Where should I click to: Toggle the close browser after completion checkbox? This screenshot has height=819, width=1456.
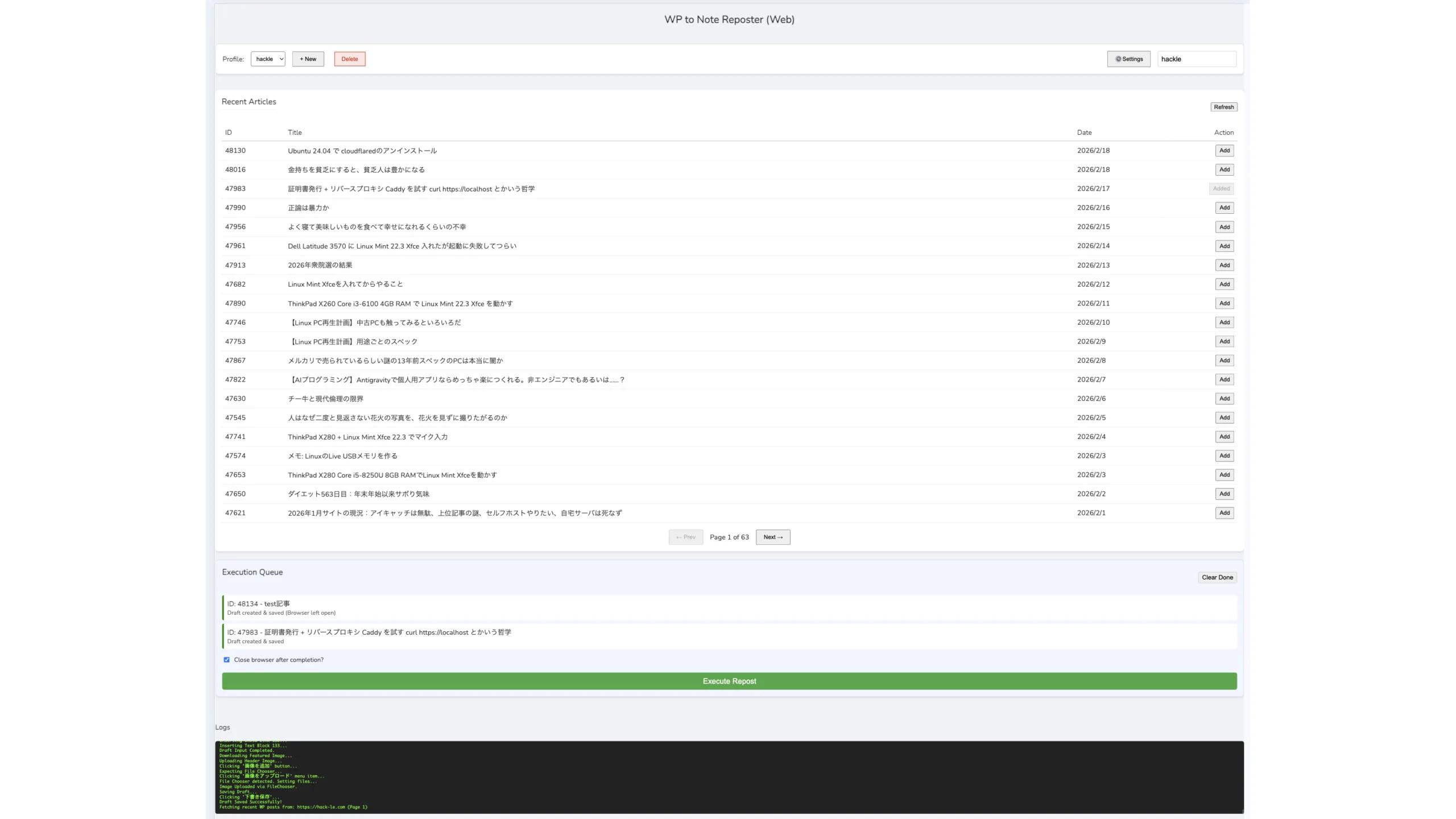226,660
